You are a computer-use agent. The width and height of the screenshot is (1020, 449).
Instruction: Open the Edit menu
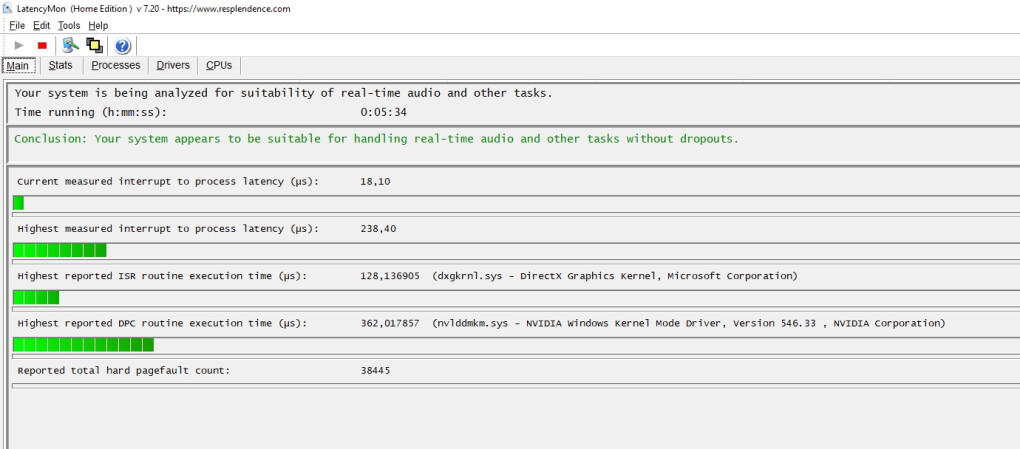[x=41, y=25]
